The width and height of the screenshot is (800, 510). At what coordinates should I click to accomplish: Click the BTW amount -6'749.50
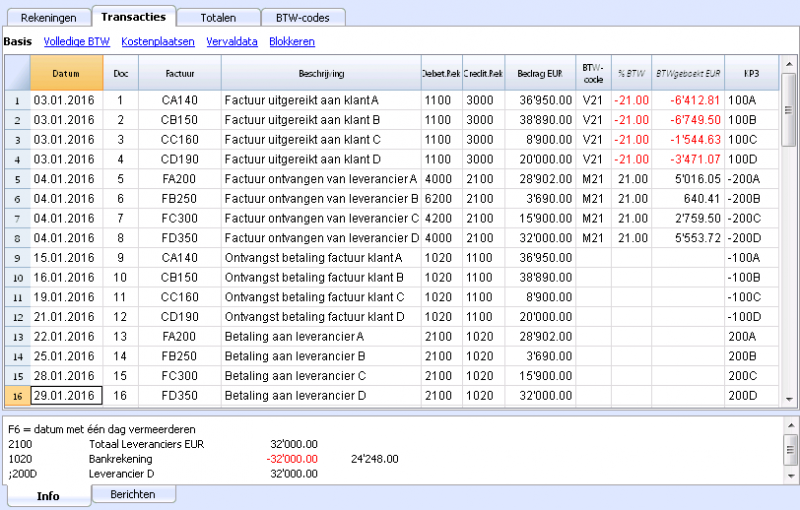pyautogui.click(x=688, y=120)
